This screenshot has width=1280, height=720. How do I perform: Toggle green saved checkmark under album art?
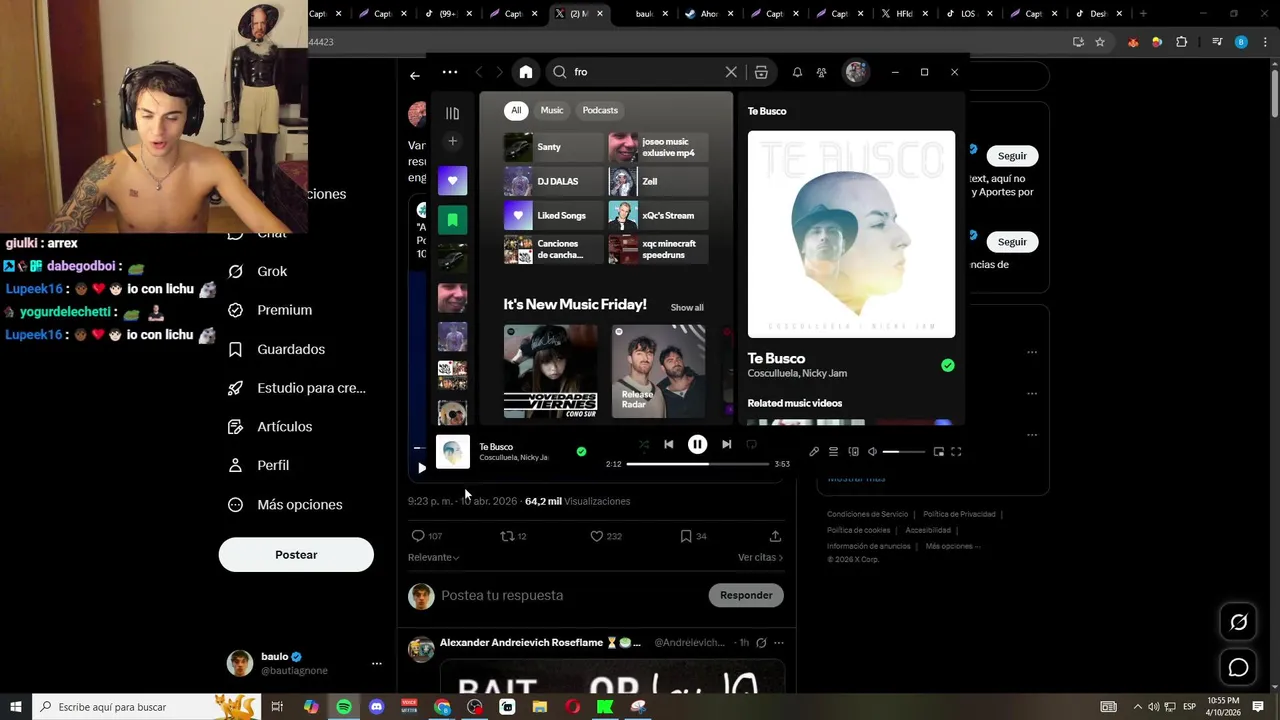pyautogui.click(x=947, y=366)
